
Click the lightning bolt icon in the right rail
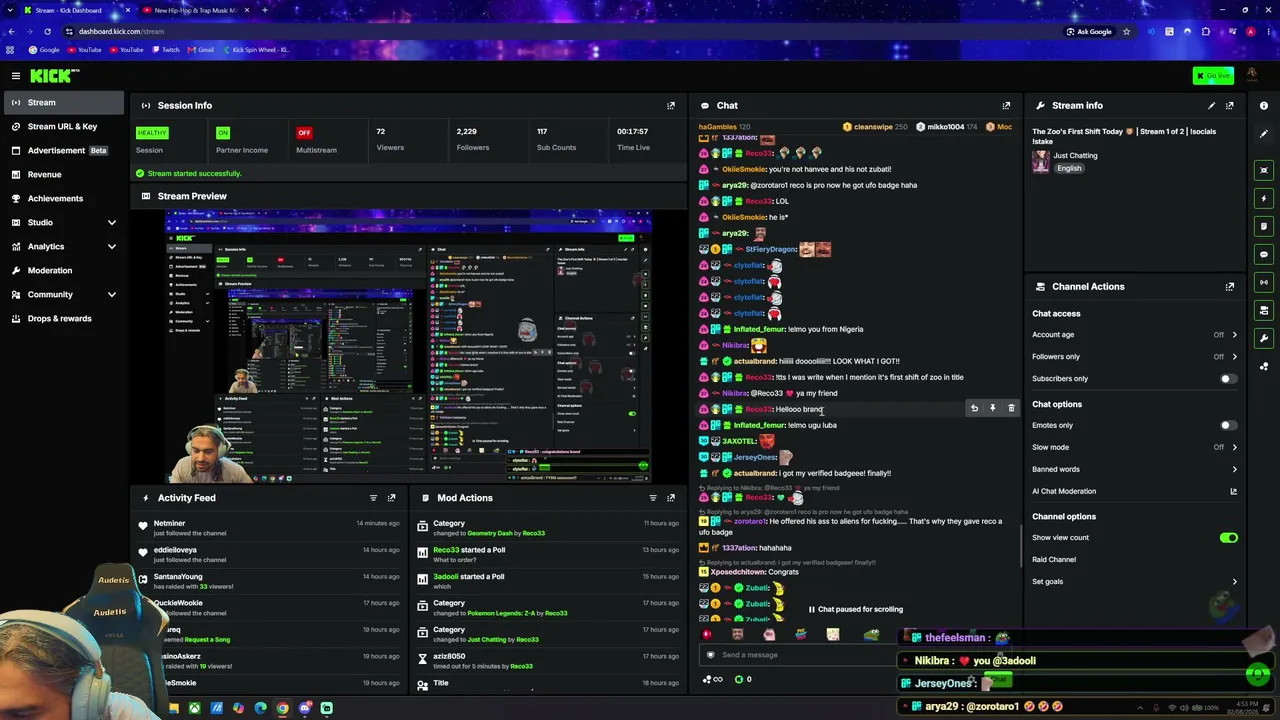(x=1264, y=198)
